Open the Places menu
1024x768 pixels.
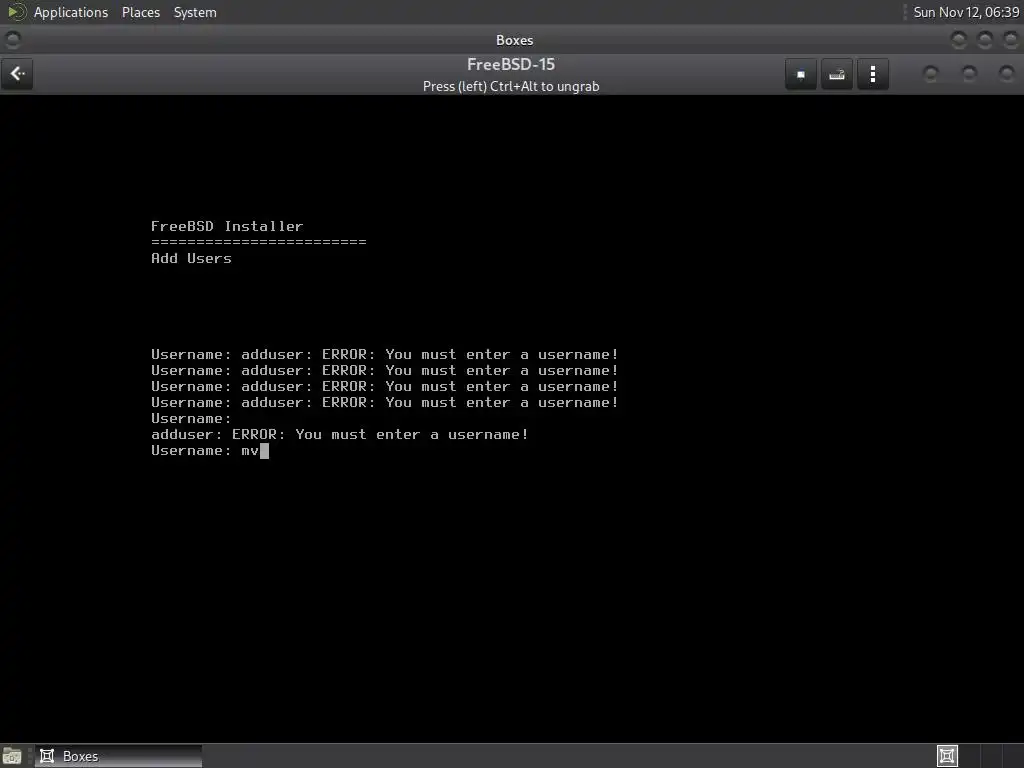(x=140, y=12)
